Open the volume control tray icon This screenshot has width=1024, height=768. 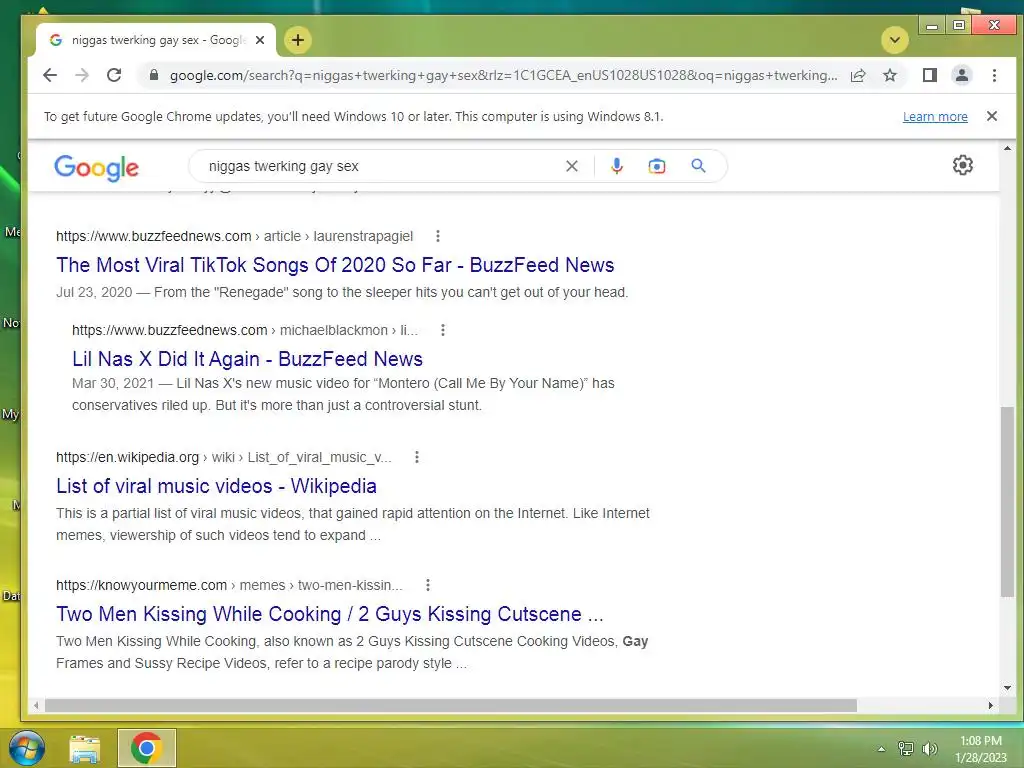pyautogui.click(x=929, y=749)
